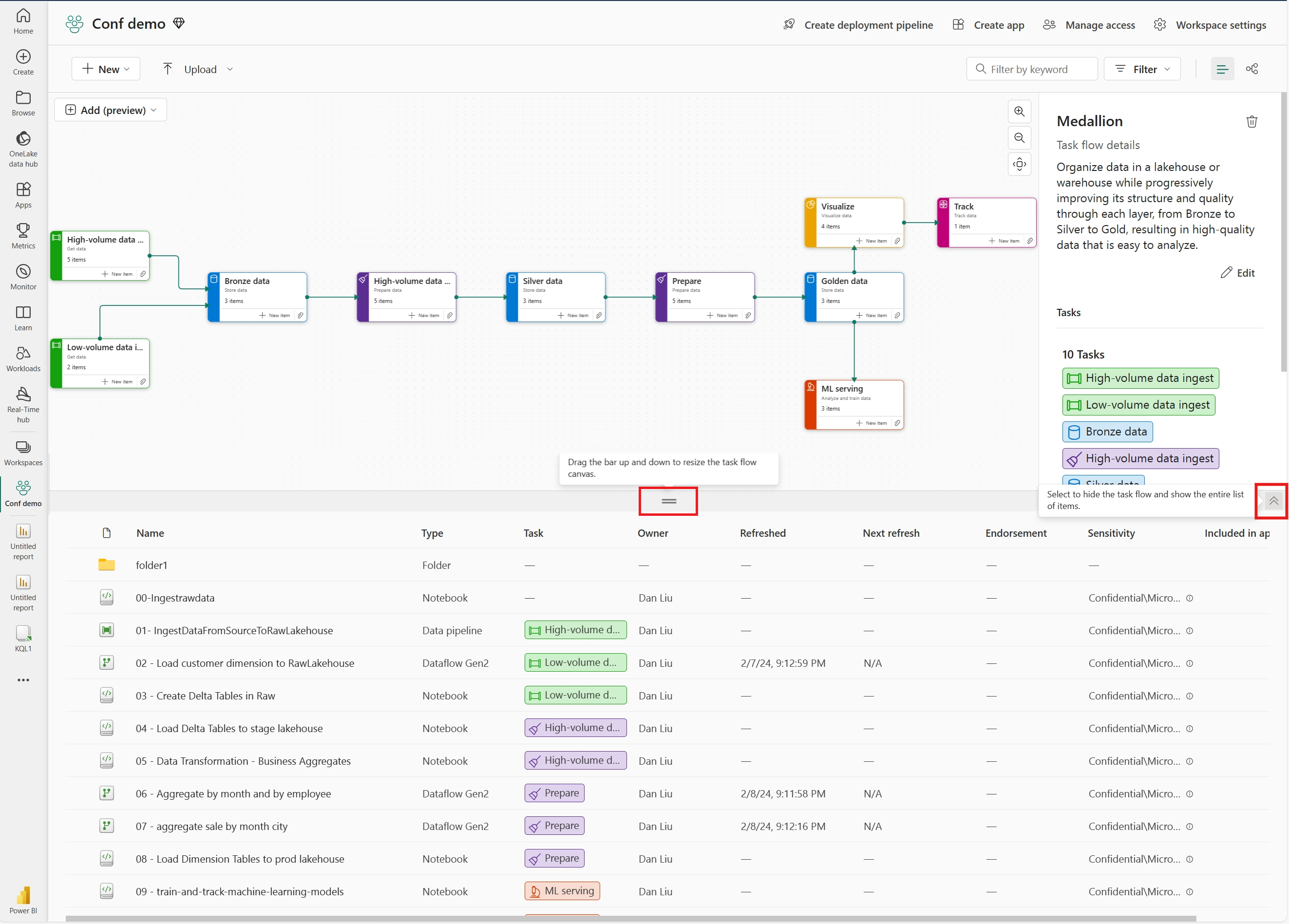Focus the Filter by keyword field
The height and width of the screenshot is (924, 1289).
pyautogui.click(x=1032, y=69)
